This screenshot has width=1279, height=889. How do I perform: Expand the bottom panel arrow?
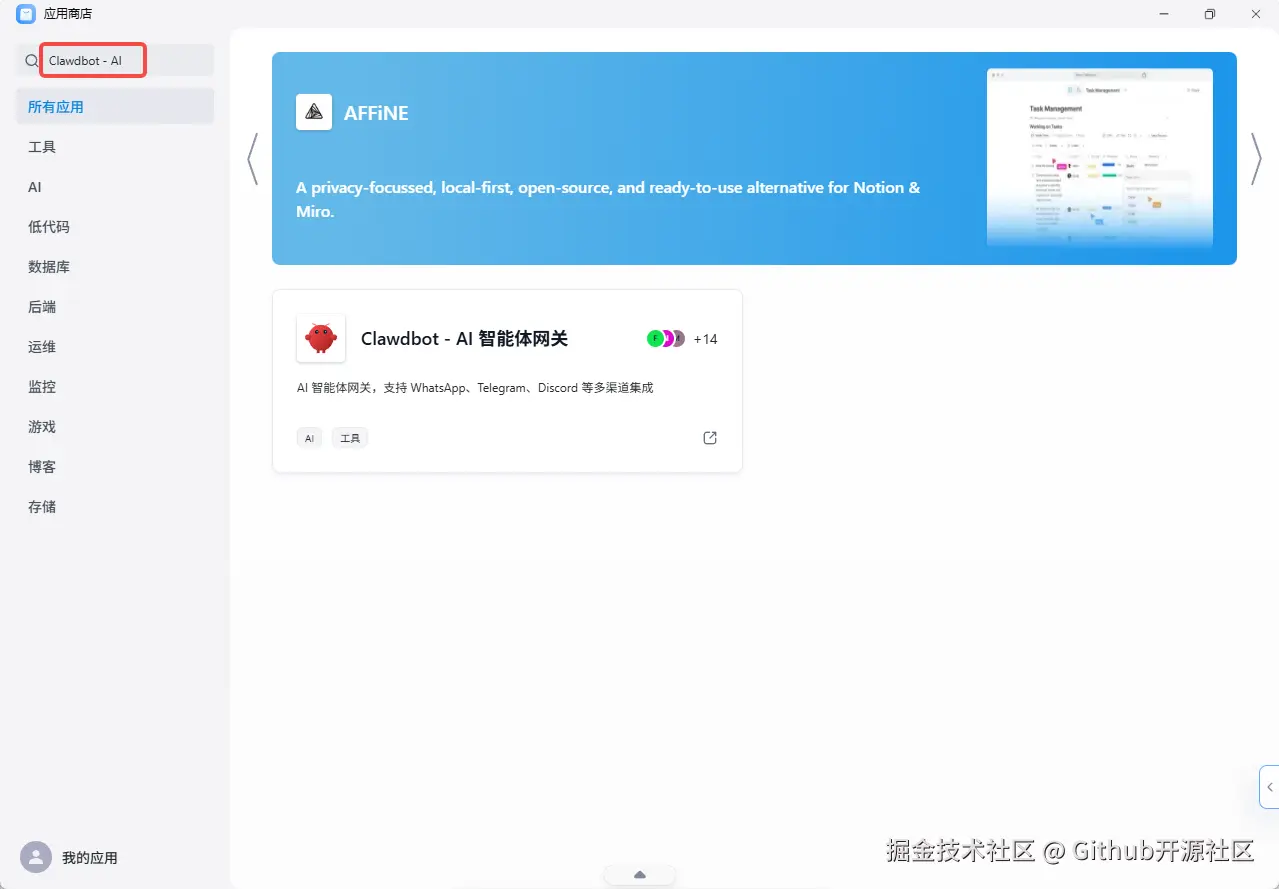(x=640, y=875)
